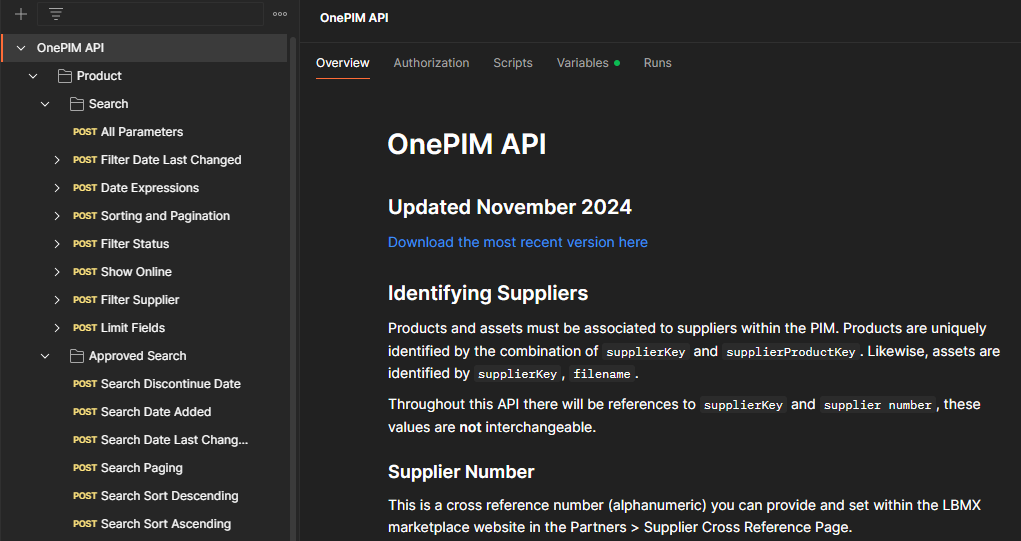
Task: Select the Product folder label
Action: (99, 76)
